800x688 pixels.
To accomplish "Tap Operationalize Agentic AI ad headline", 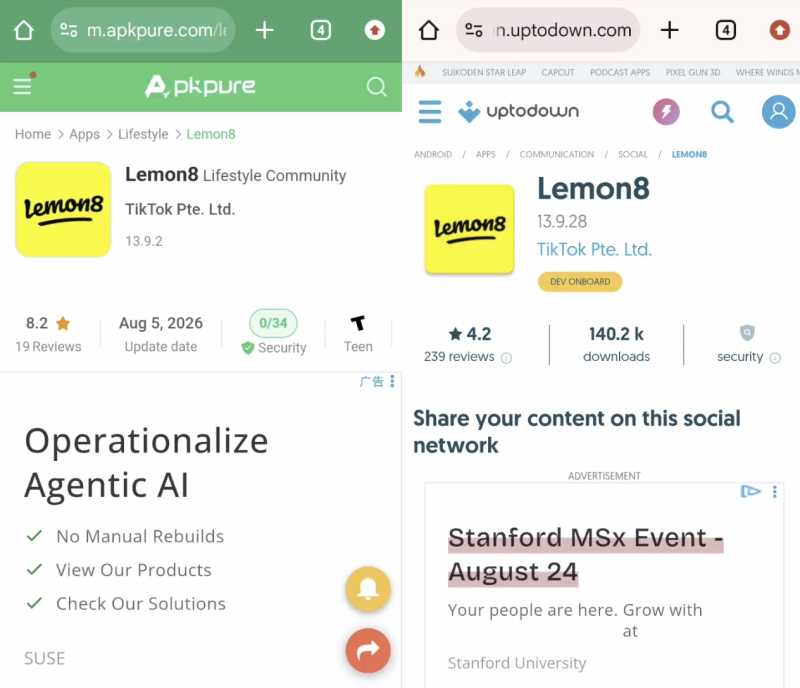I will 146,462.
